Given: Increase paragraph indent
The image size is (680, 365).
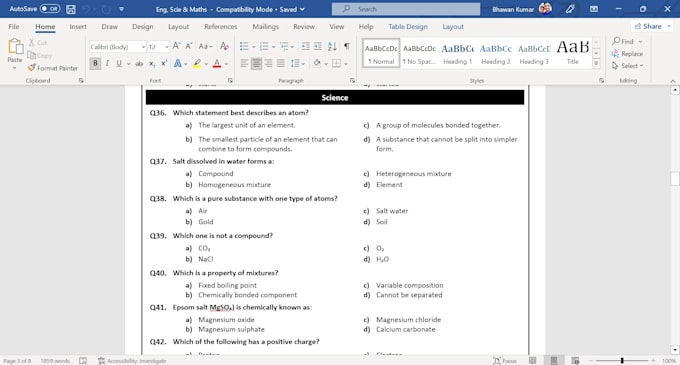Looking at the screenshot, I should pos(318,46).
